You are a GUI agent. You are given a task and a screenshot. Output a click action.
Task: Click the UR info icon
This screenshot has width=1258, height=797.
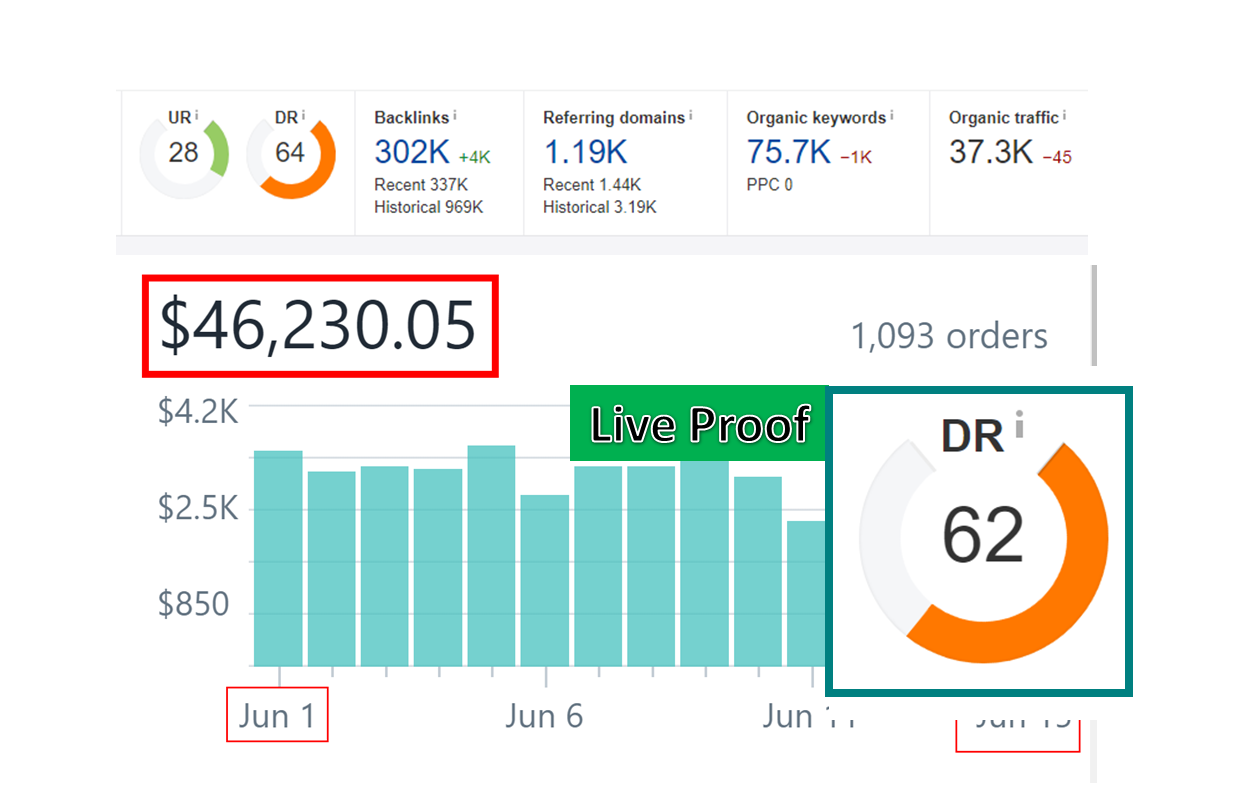[197, 116]
